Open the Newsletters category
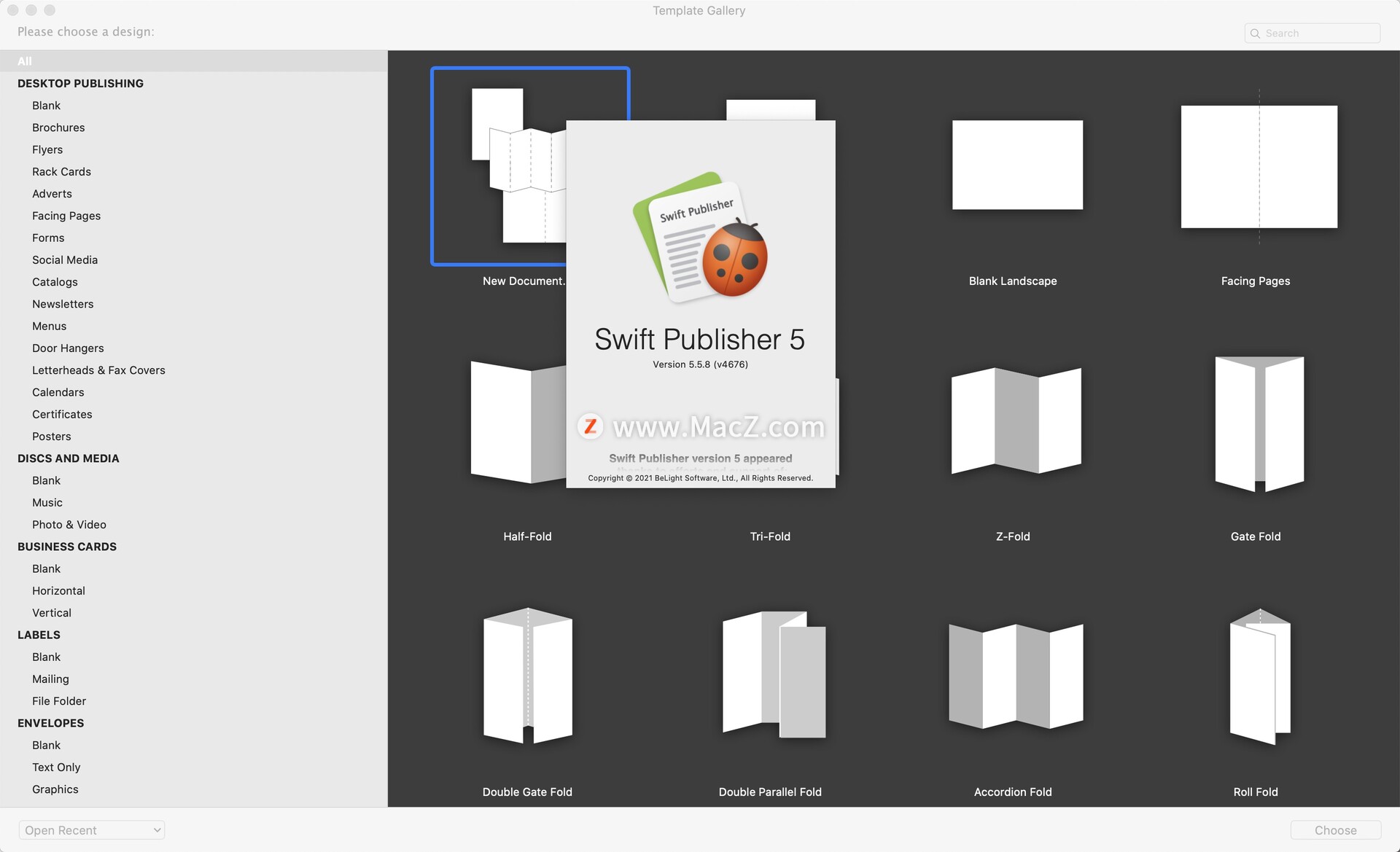 point(63,304)
